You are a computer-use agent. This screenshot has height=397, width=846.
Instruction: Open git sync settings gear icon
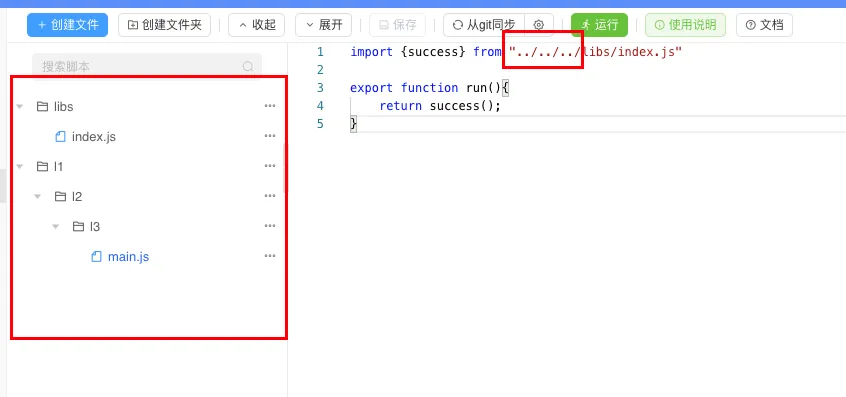538,25
